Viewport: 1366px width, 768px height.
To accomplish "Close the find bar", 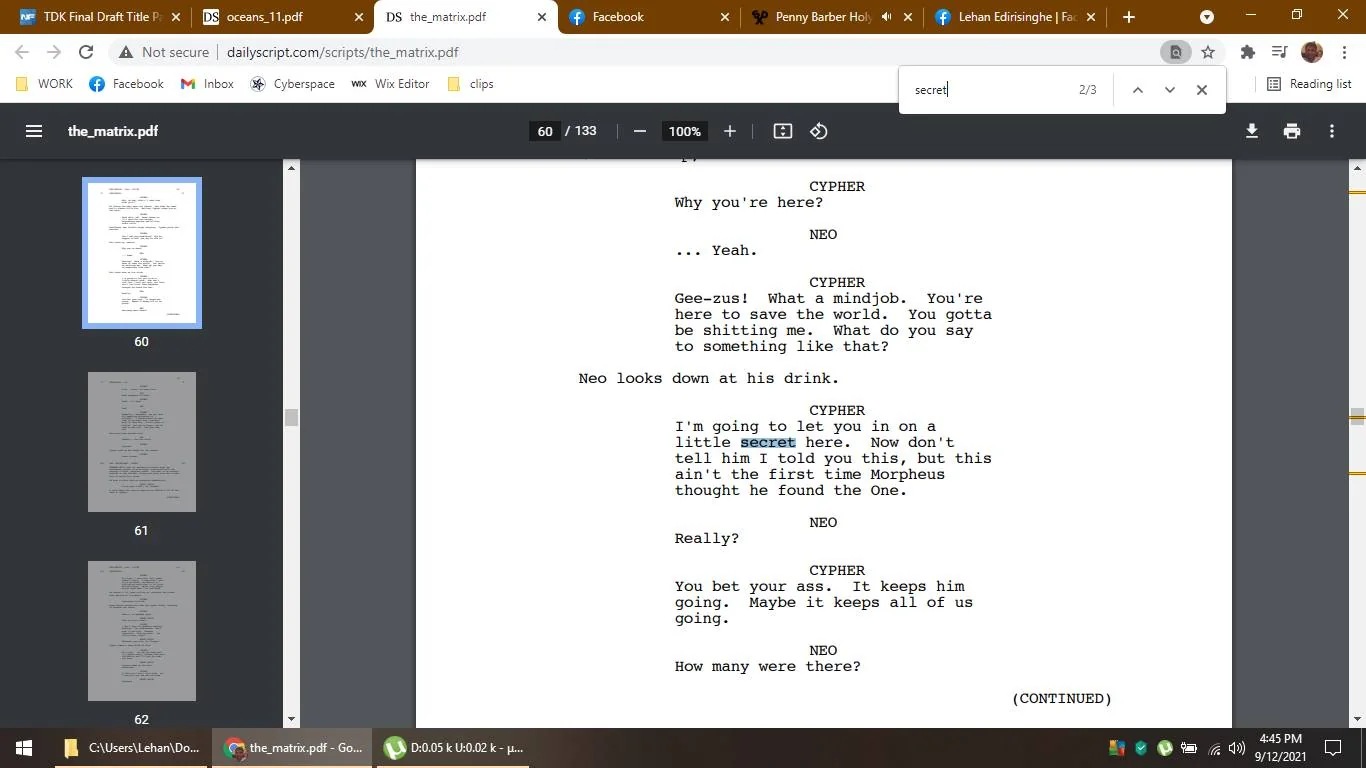I will click(1202, 90).
